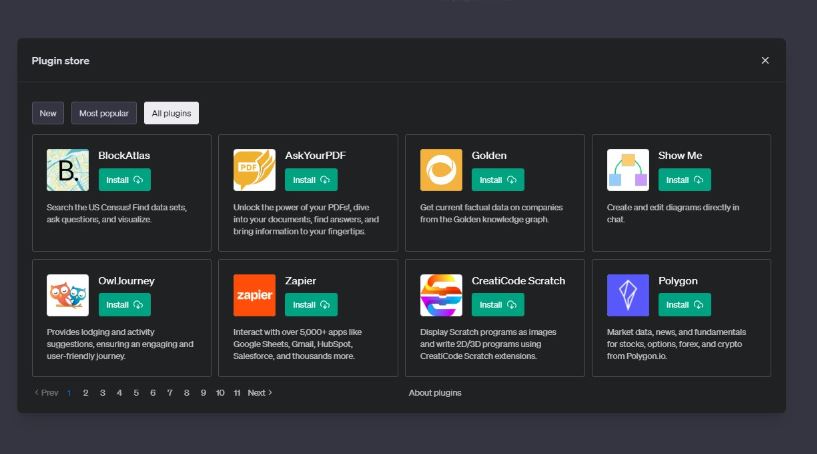The image size is (817, 454).
Task: Jump to page 5 of plugins
Action: pyautogui.click(x=136, y=392)
